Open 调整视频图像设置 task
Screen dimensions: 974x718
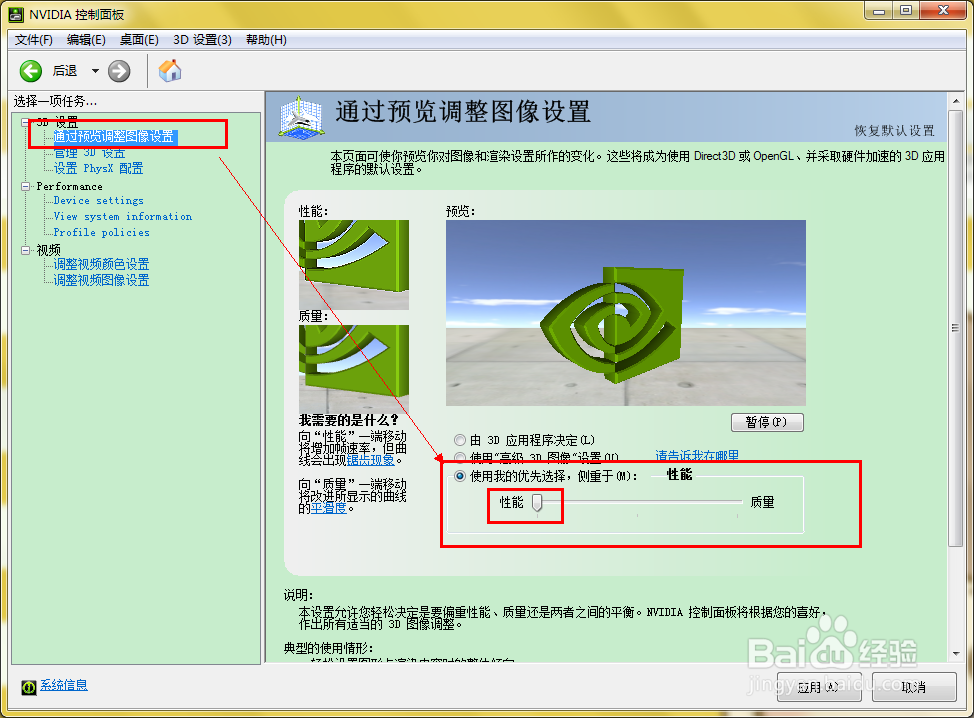coord(101,280)
